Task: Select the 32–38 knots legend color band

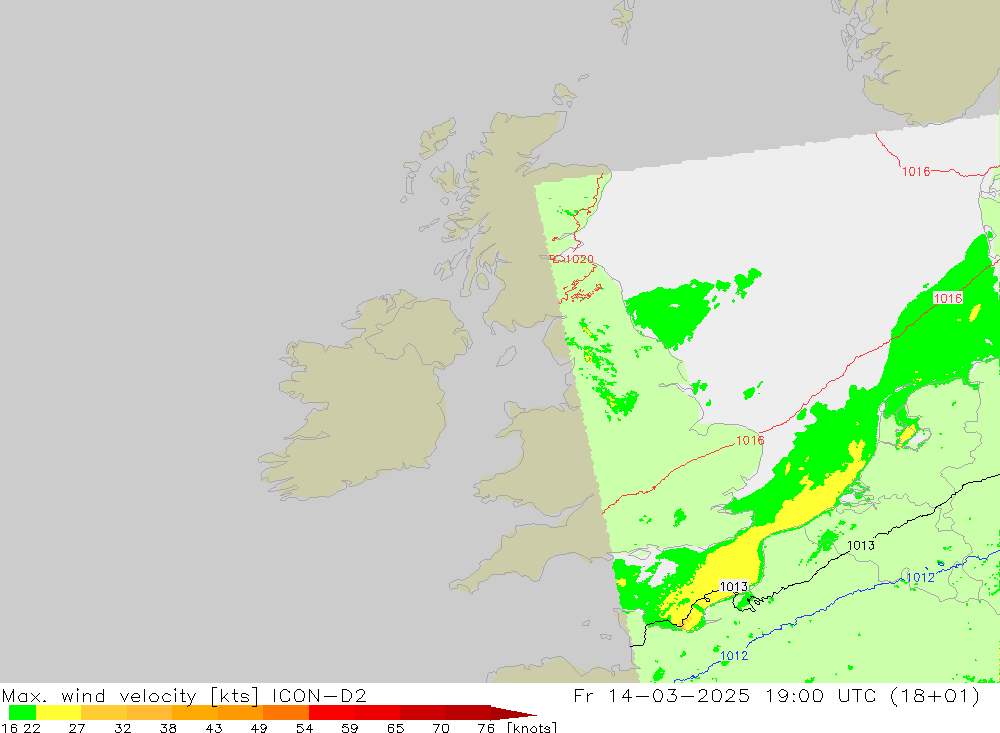Action: pyautogui.click(x=149, y=713)
